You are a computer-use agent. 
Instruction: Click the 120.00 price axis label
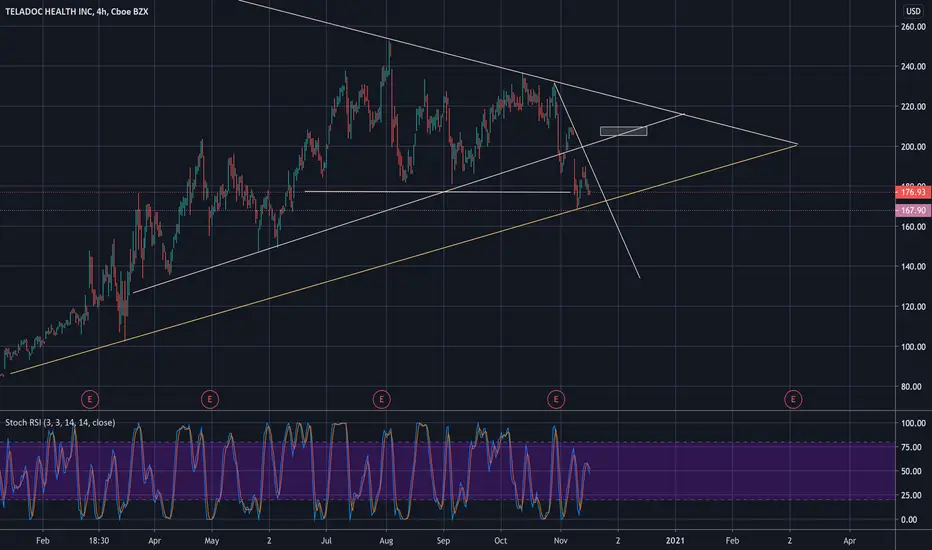coord(913,307)
